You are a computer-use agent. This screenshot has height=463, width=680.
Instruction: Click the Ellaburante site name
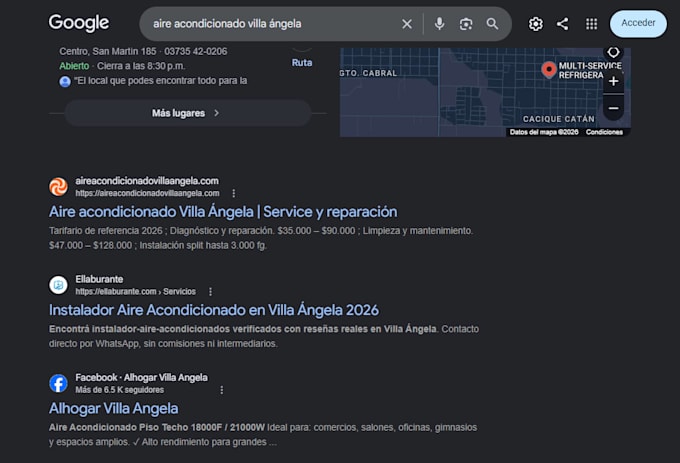click(99, 279)
